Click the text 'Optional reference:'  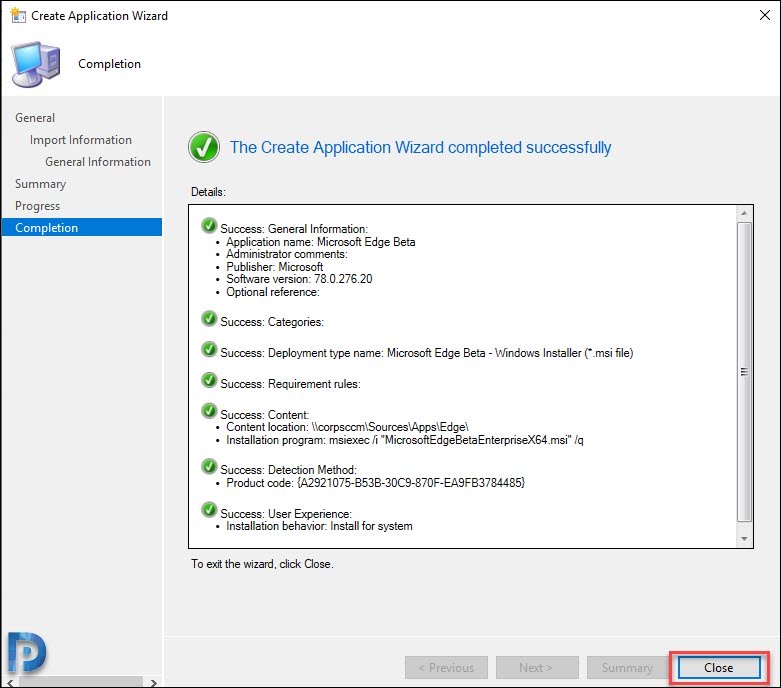273,292
